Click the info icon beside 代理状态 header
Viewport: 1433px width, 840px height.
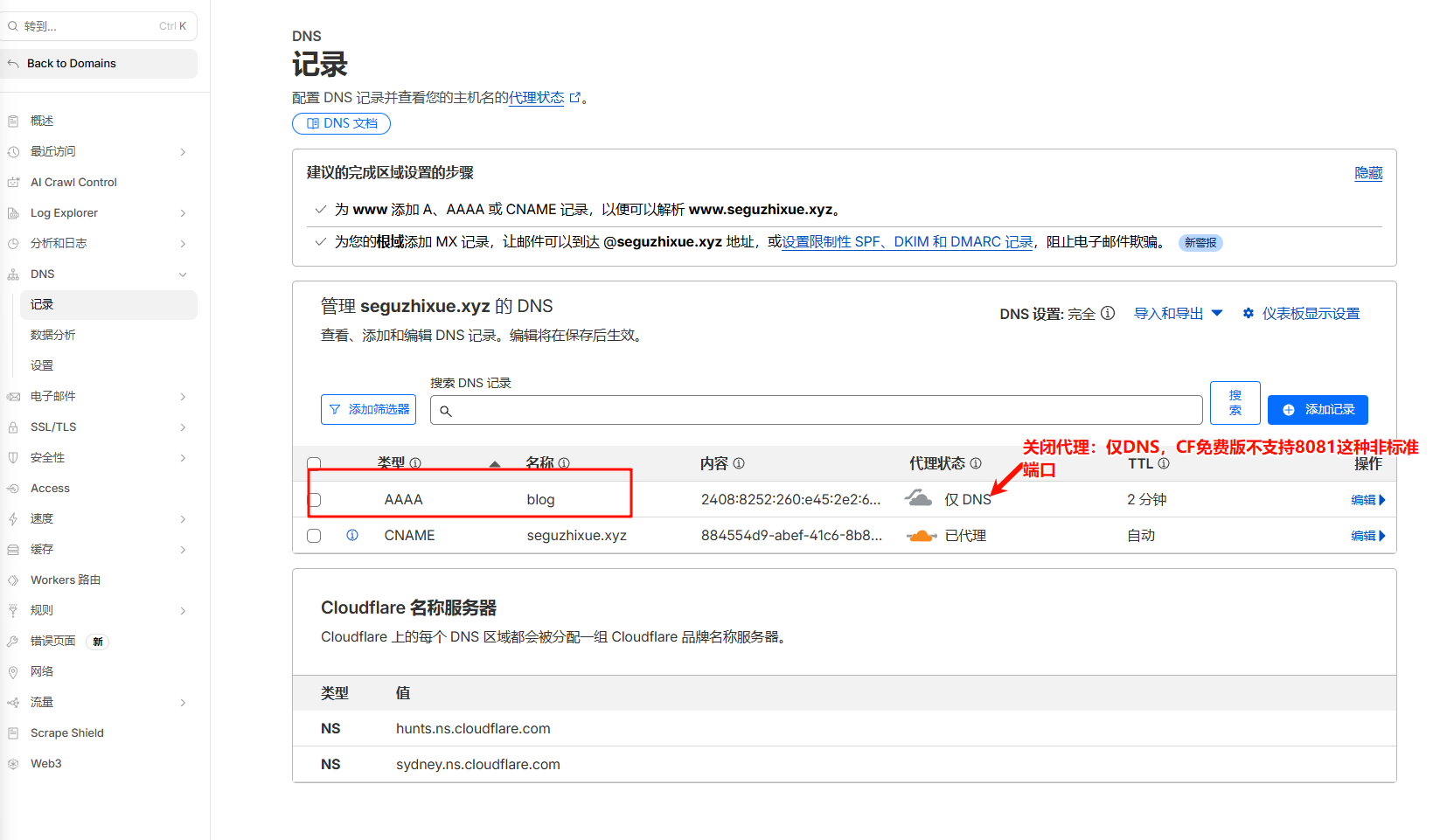click(976, 463)
